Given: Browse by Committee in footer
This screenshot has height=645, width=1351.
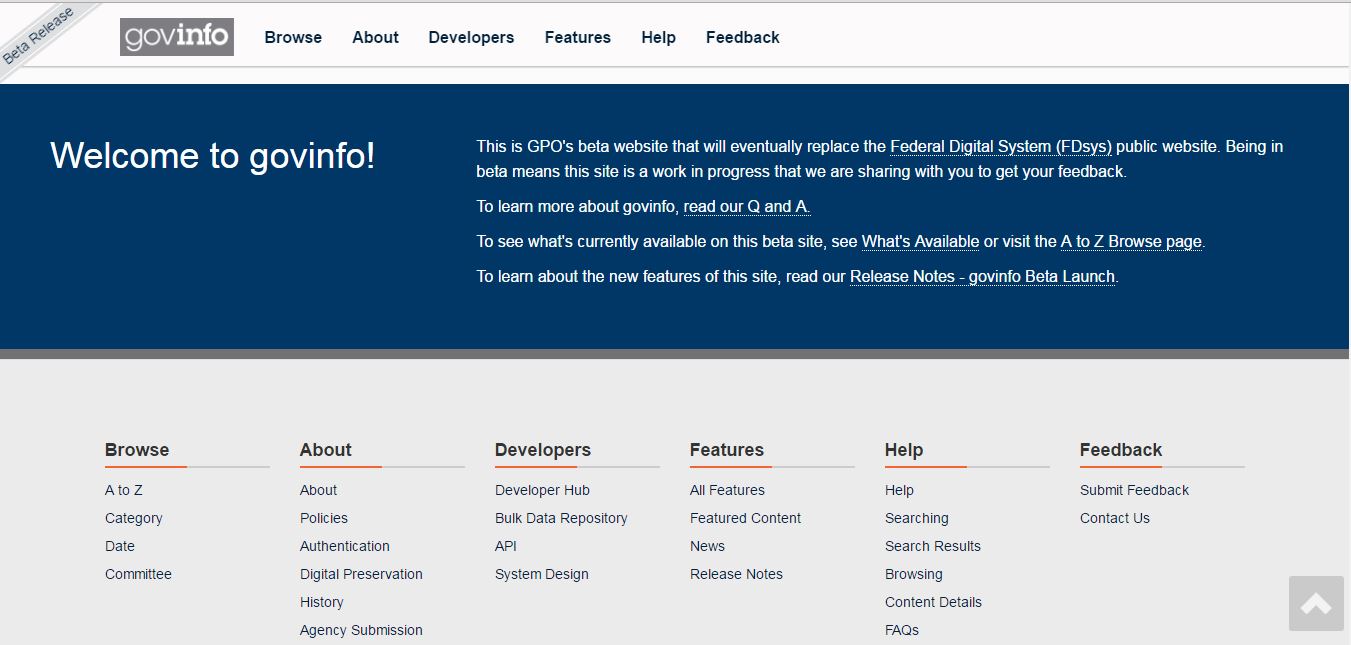Looking at the screenshot, I should (x=138, y=574).
